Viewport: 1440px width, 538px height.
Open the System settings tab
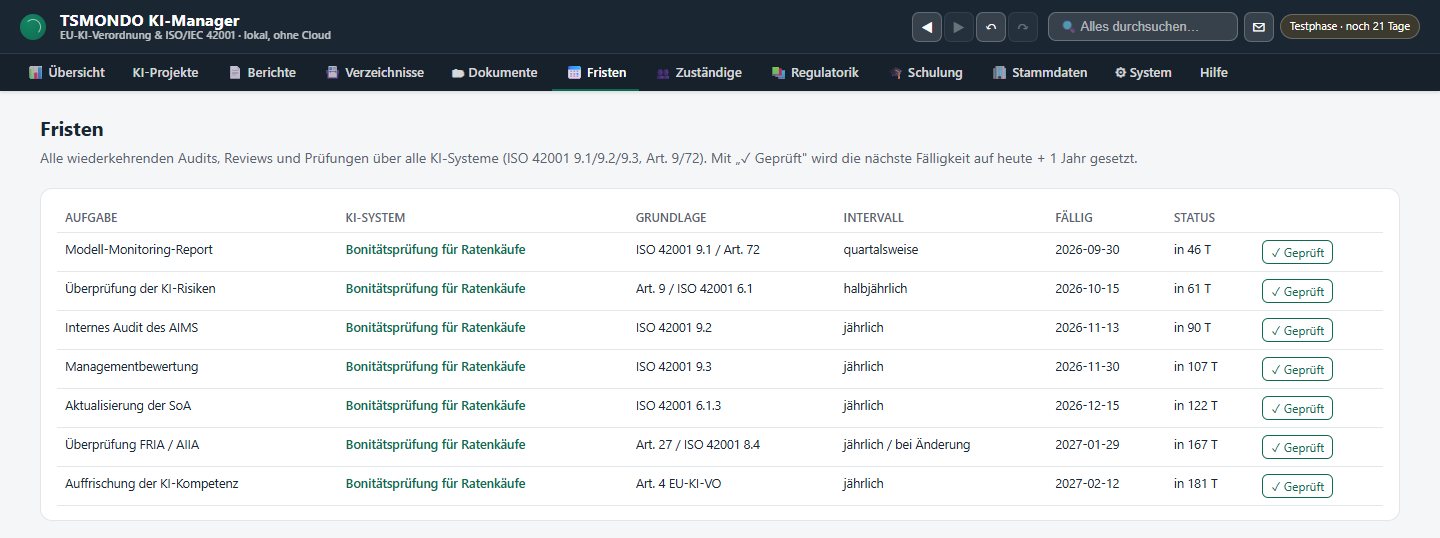1143,72
